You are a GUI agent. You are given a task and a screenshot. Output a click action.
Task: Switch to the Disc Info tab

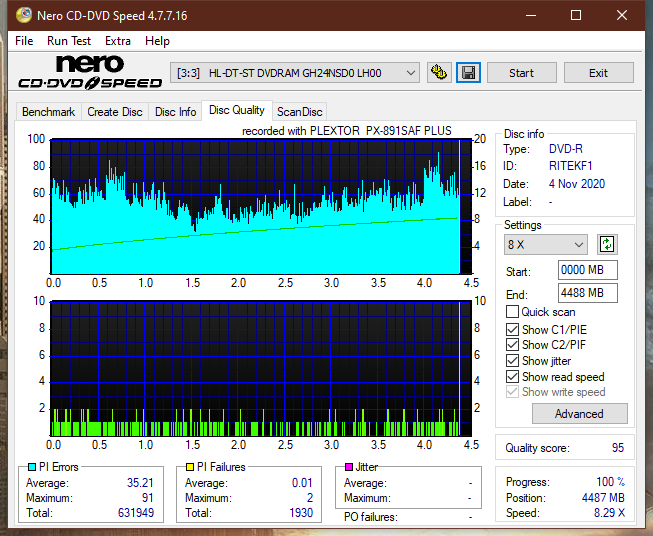click(175, 112)
